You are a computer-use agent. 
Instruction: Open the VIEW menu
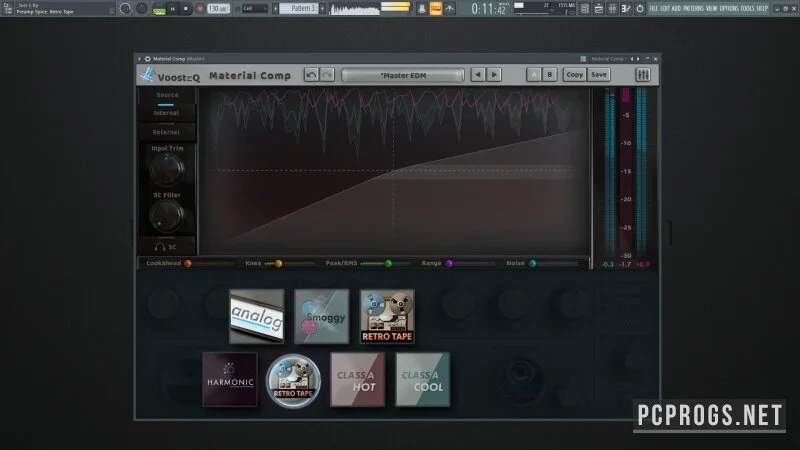(711, 9)
